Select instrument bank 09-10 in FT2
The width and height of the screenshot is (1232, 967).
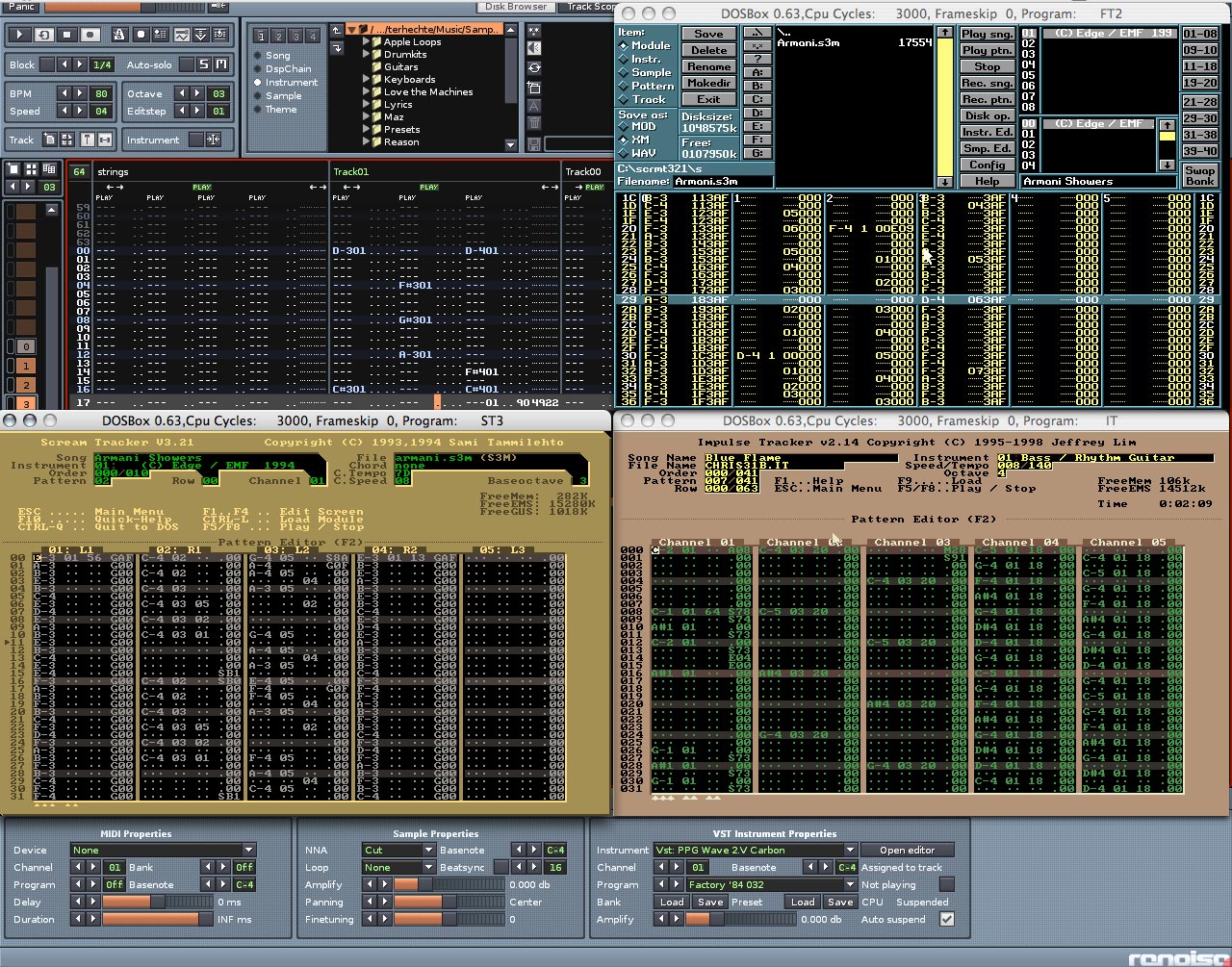1199,50
